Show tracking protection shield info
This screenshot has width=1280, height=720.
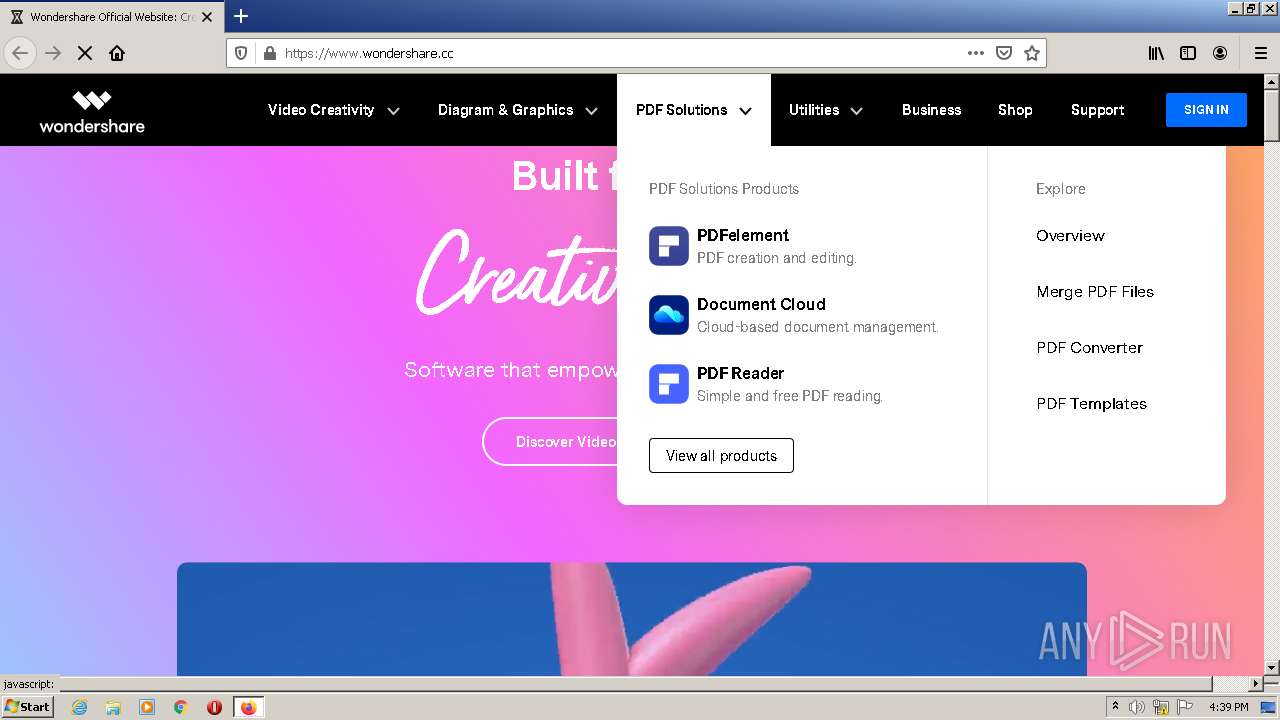pyautogui.click(x=240, y=53)
